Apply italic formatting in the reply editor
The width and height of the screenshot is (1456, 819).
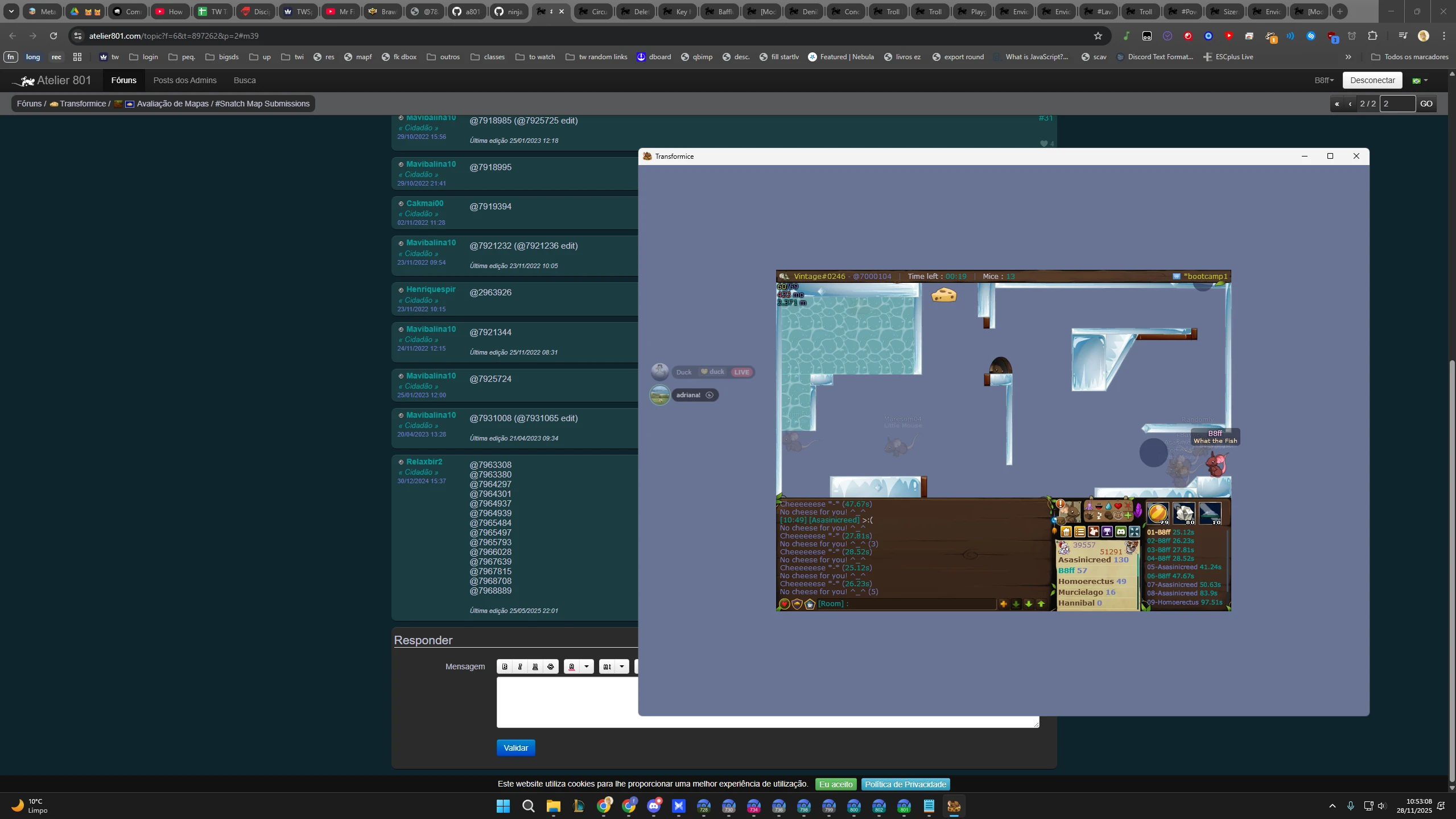click(520, 666)
